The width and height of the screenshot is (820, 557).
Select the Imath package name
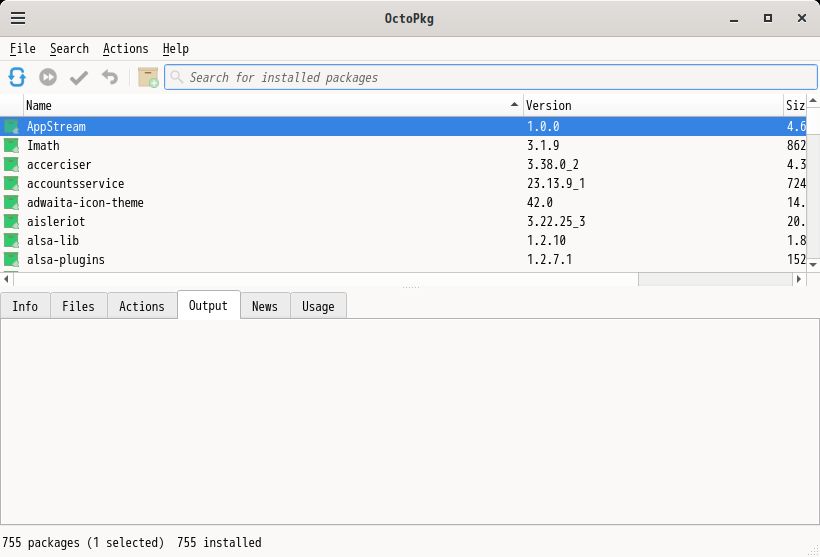(43, 145)
